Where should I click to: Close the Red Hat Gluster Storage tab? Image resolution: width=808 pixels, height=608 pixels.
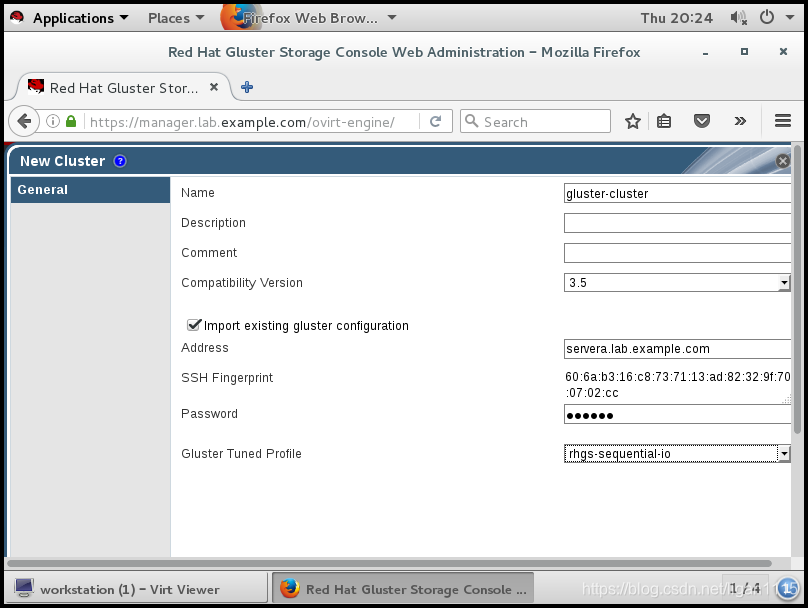(214, 88)
